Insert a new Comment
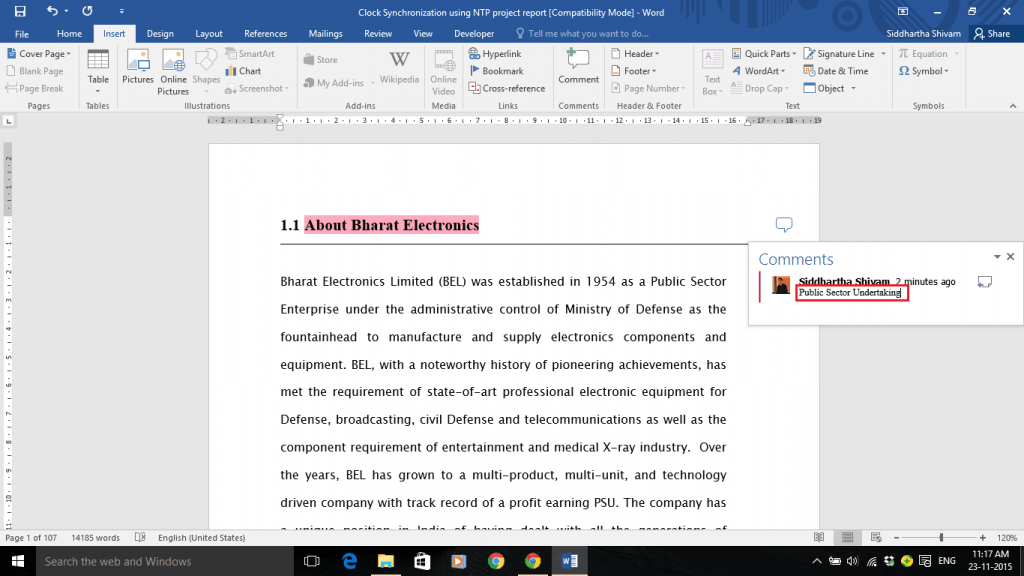The height and width of the screenshot is (576, 1024). (x=578, y=70)
